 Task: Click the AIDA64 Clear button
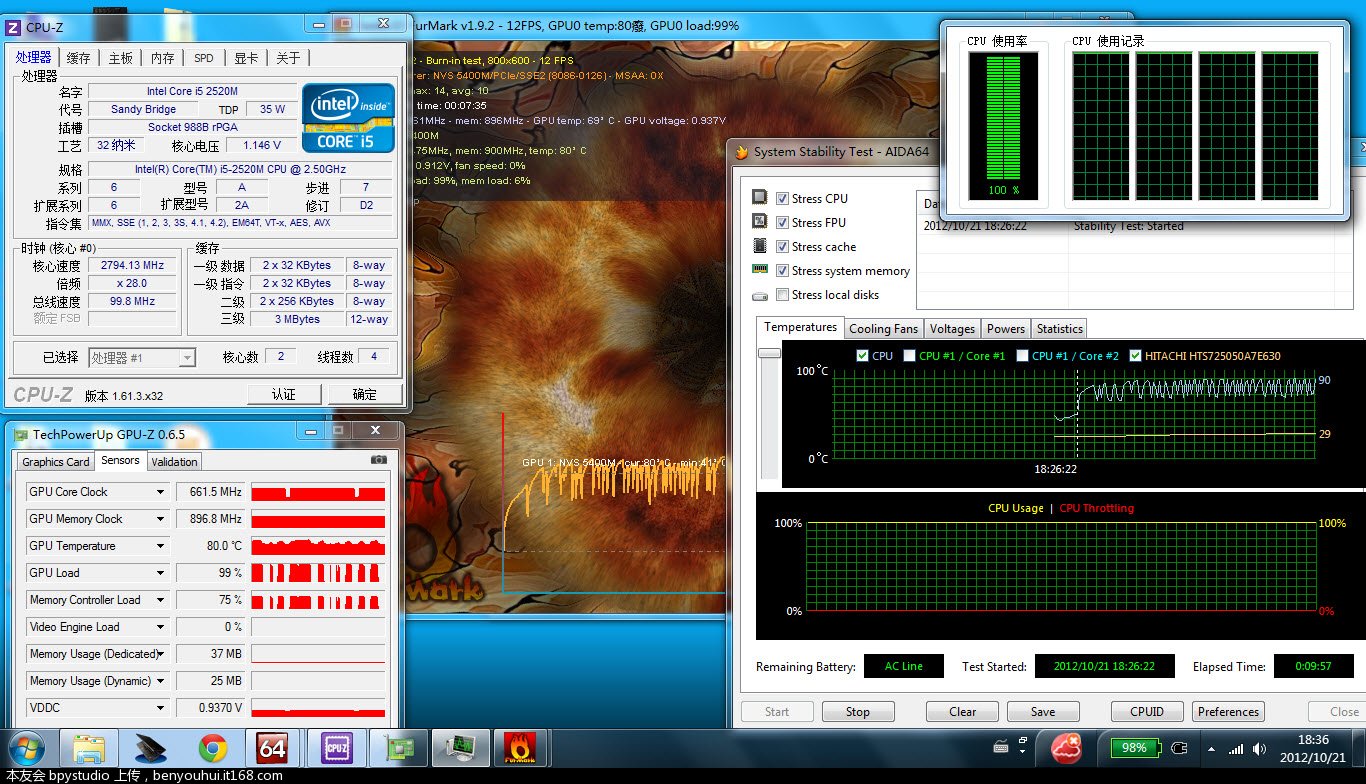pyautogui.click(x=963, y=712)
